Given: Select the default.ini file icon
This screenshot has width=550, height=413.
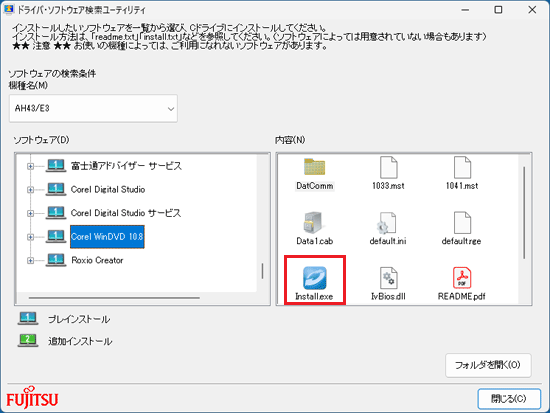Looking at the screenshot, I should pyautogui.click(x=387, y=223).
